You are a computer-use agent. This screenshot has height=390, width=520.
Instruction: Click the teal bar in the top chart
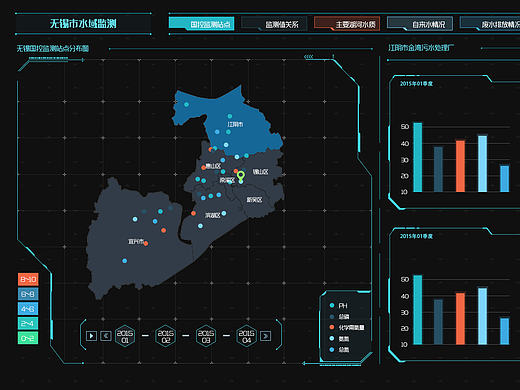tap(418, 157)
